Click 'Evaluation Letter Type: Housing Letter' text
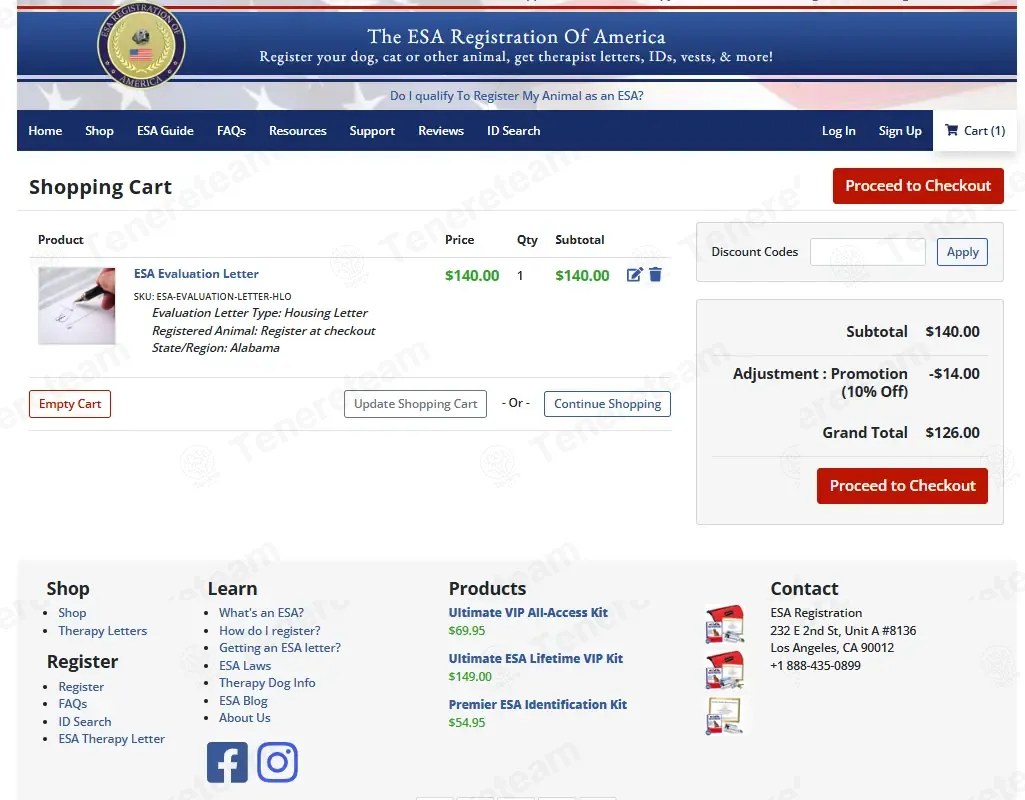This screenshot has width=1025, height=800. tap(260, 313)
